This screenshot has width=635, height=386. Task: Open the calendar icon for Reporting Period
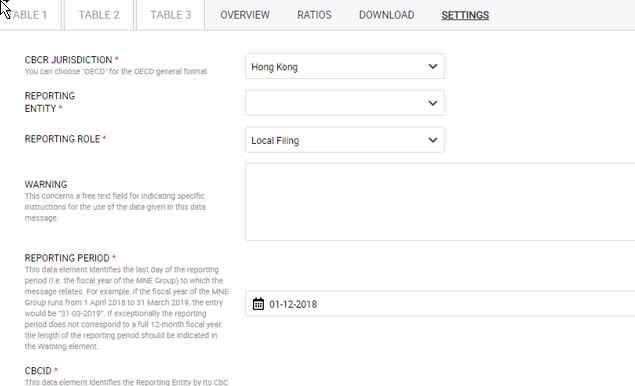(258, 304)
